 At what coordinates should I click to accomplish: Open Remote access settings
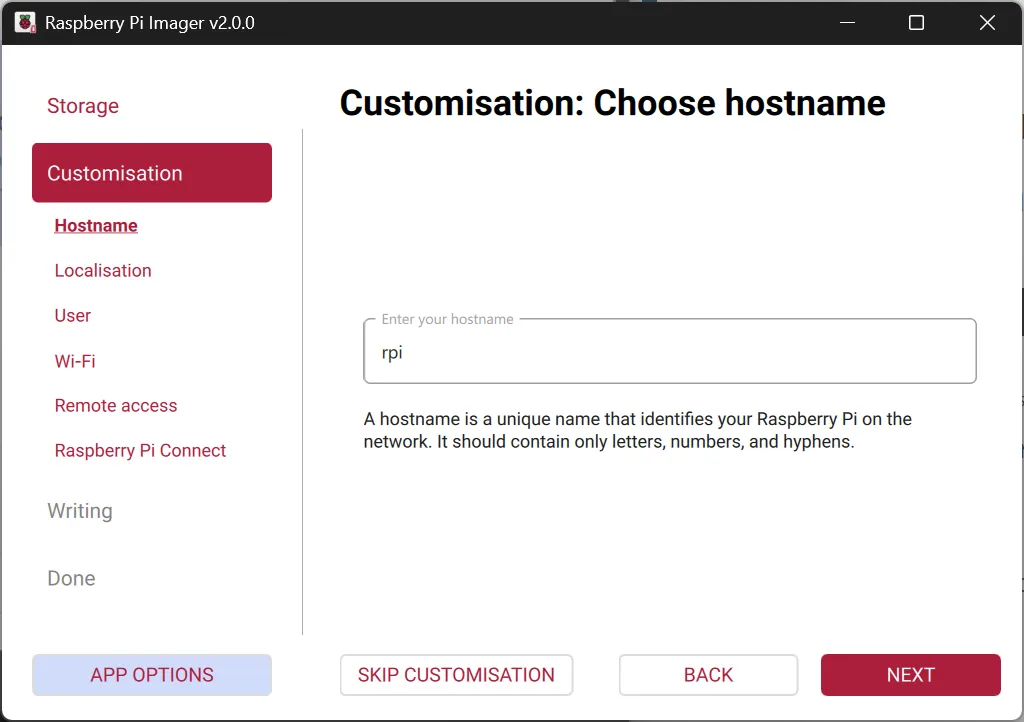(x=116, y=405)
